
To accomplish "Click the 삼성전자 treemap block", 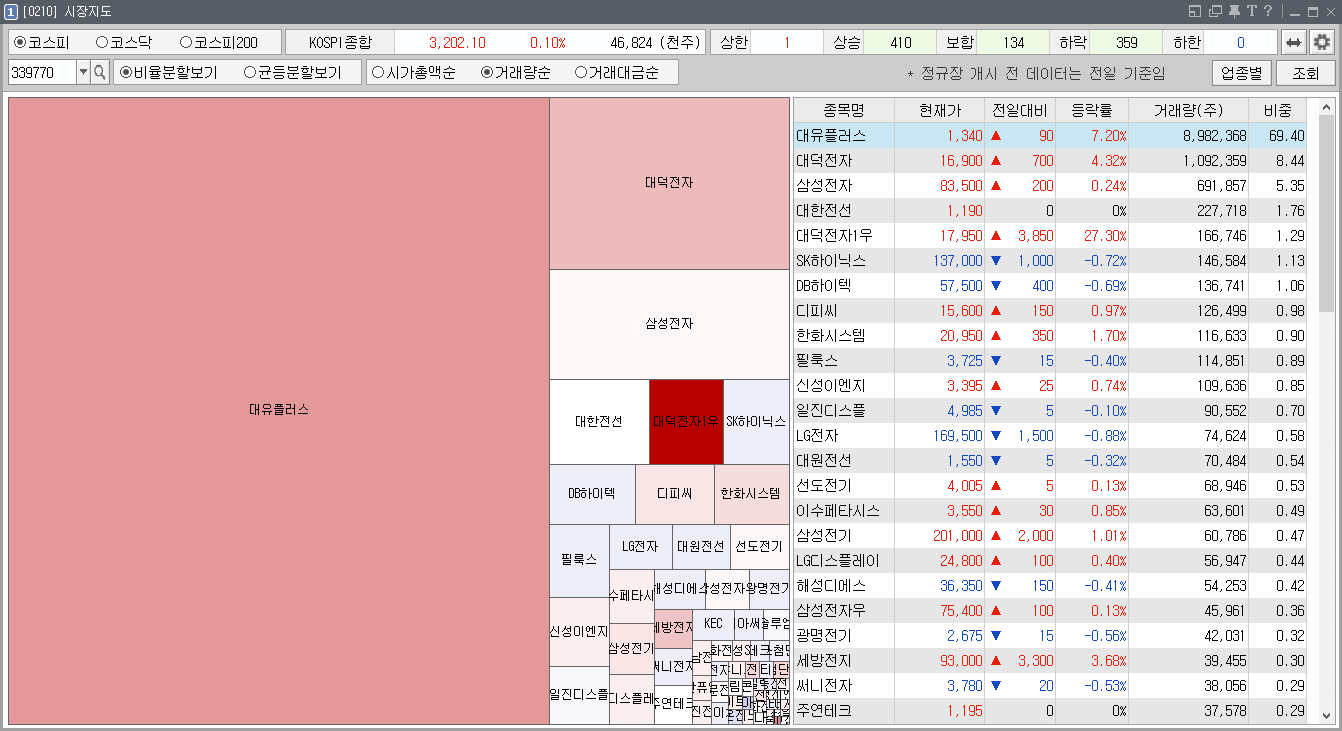I will (x=669, y=324).
